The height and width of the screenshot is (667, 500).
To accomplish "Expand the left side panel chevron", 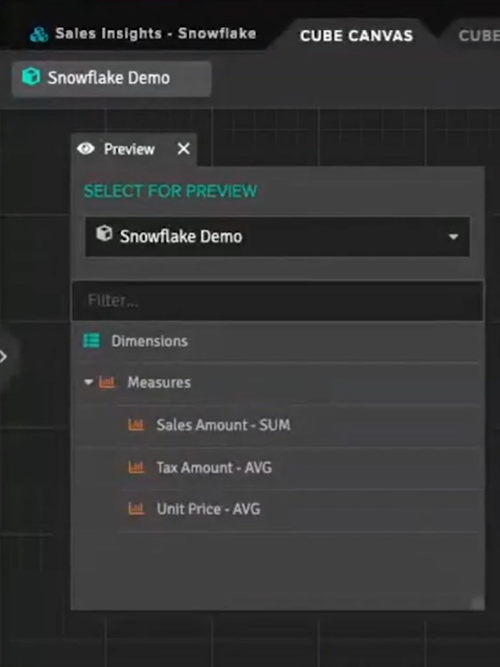I will click(4, 356).
